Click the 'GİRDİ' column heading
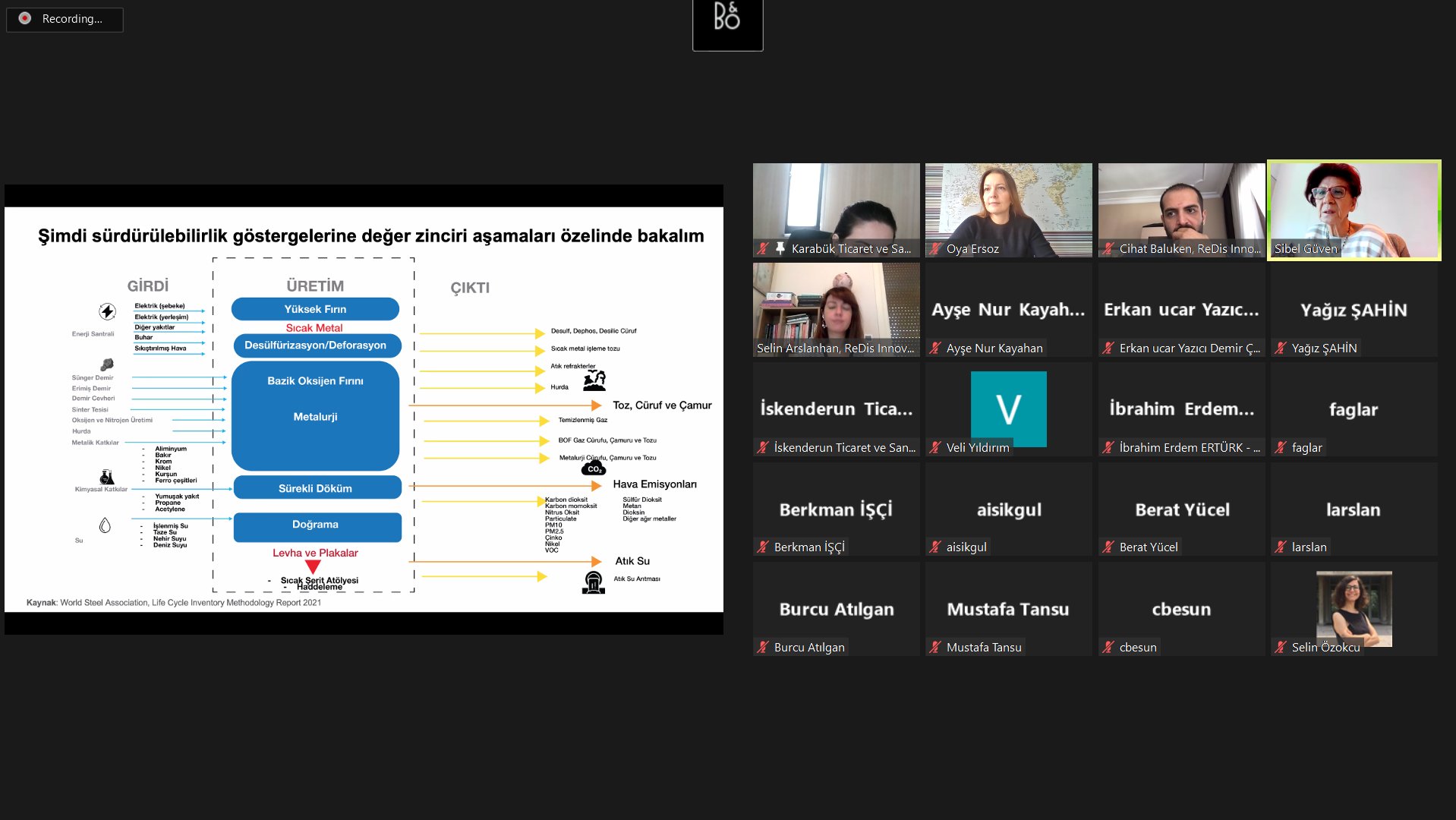 [x=148, y=286]
